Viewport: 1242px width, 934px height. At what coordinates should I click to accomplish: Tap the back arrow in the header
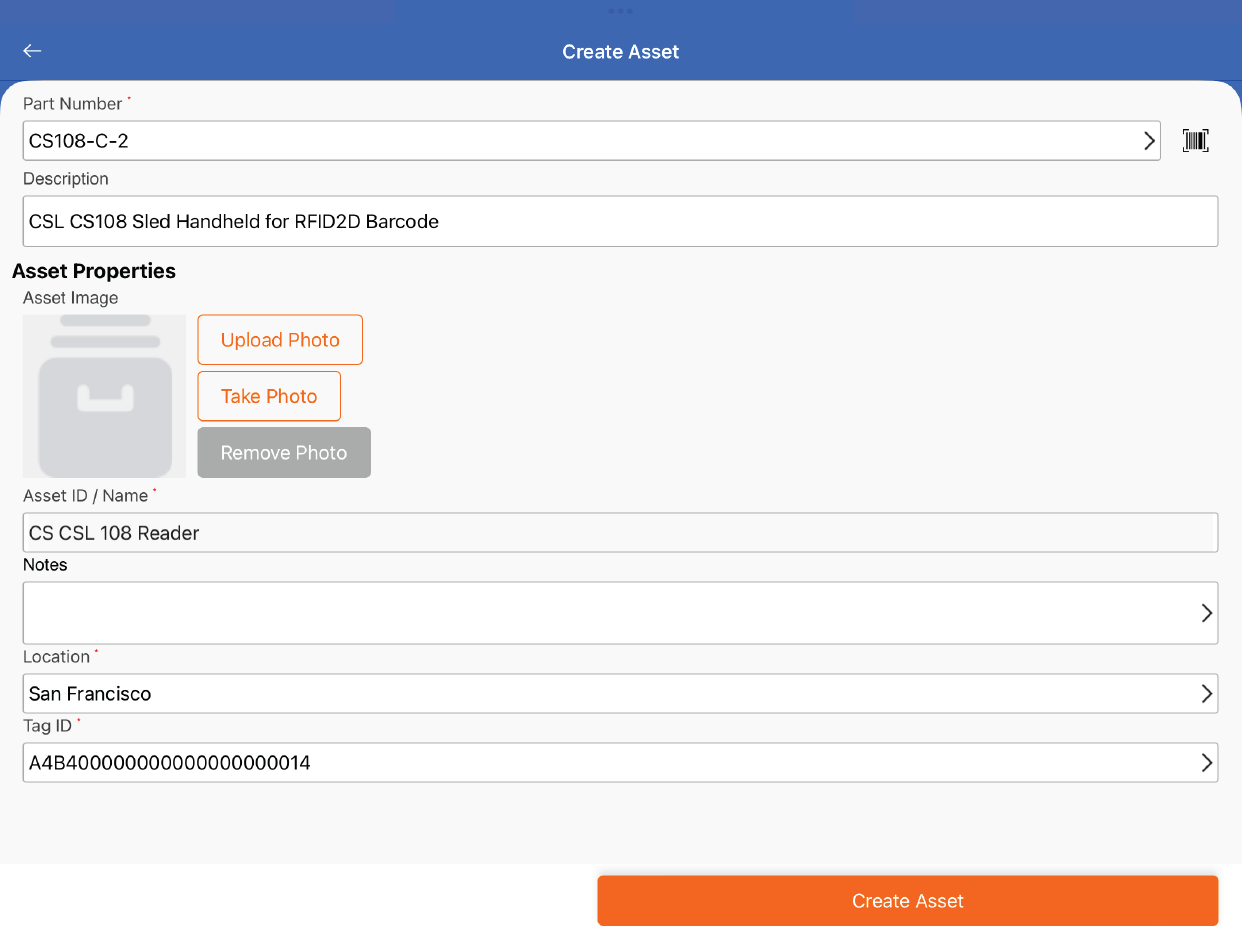point(33,51)
